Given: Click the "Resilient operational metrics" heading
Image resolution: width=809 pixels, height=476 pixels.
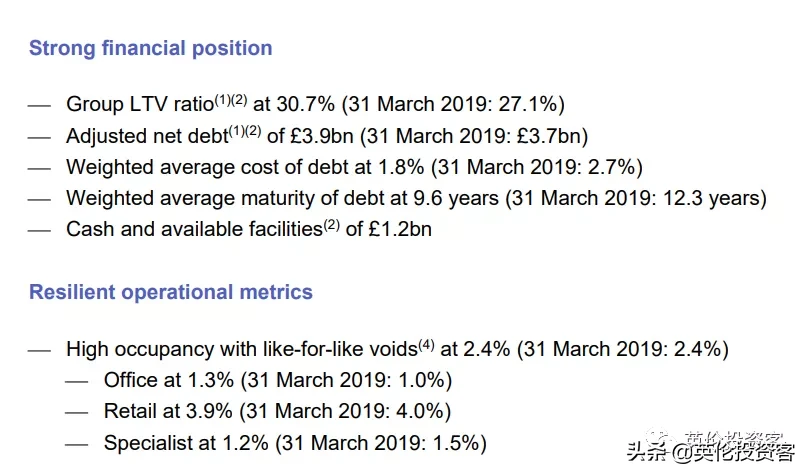Looking at the screenshot, I should coord(170,293).
